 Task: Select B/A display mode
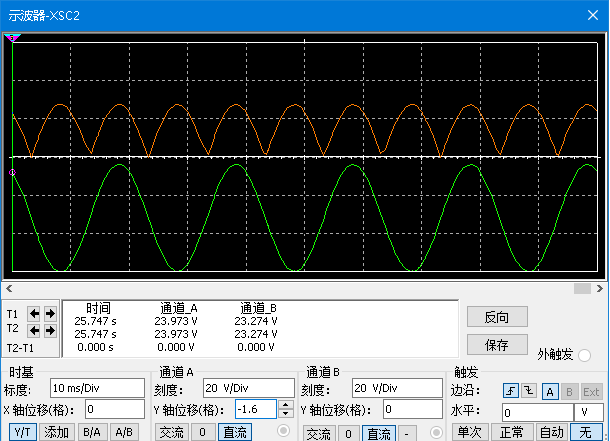point(92,432)
